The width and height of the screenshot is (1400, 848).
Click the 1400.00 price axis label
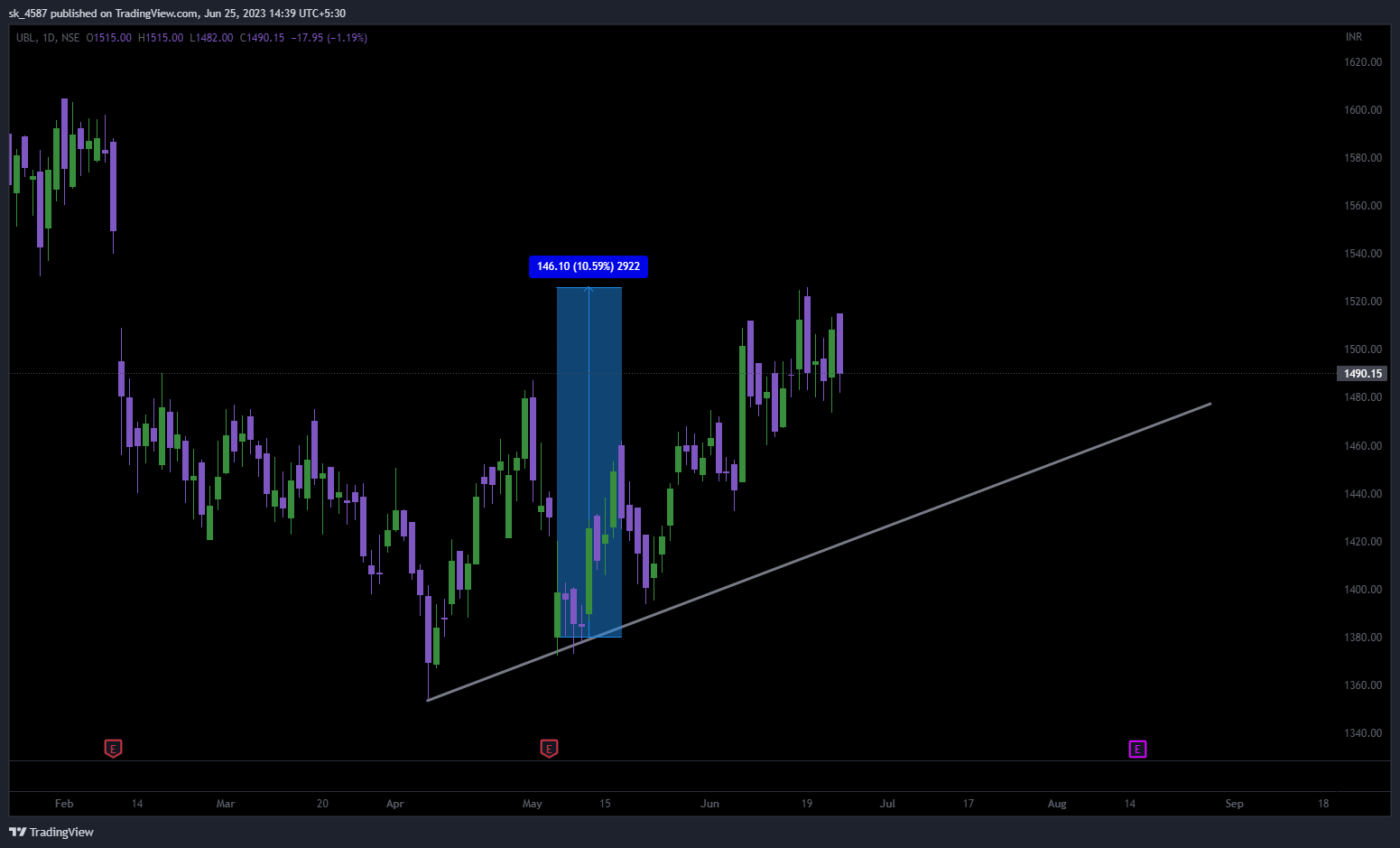pyautogui.click(x=1363, y=590)
